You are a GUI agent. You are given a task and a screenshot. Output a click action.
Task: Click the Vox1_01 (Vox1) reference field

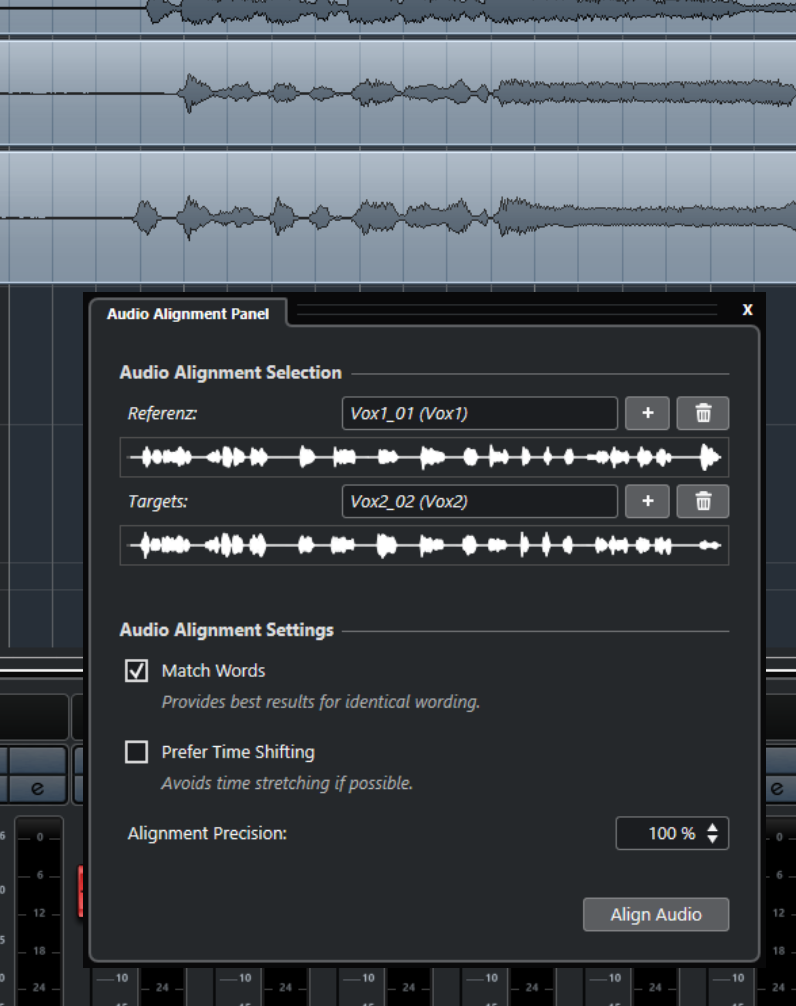(479, 413)
